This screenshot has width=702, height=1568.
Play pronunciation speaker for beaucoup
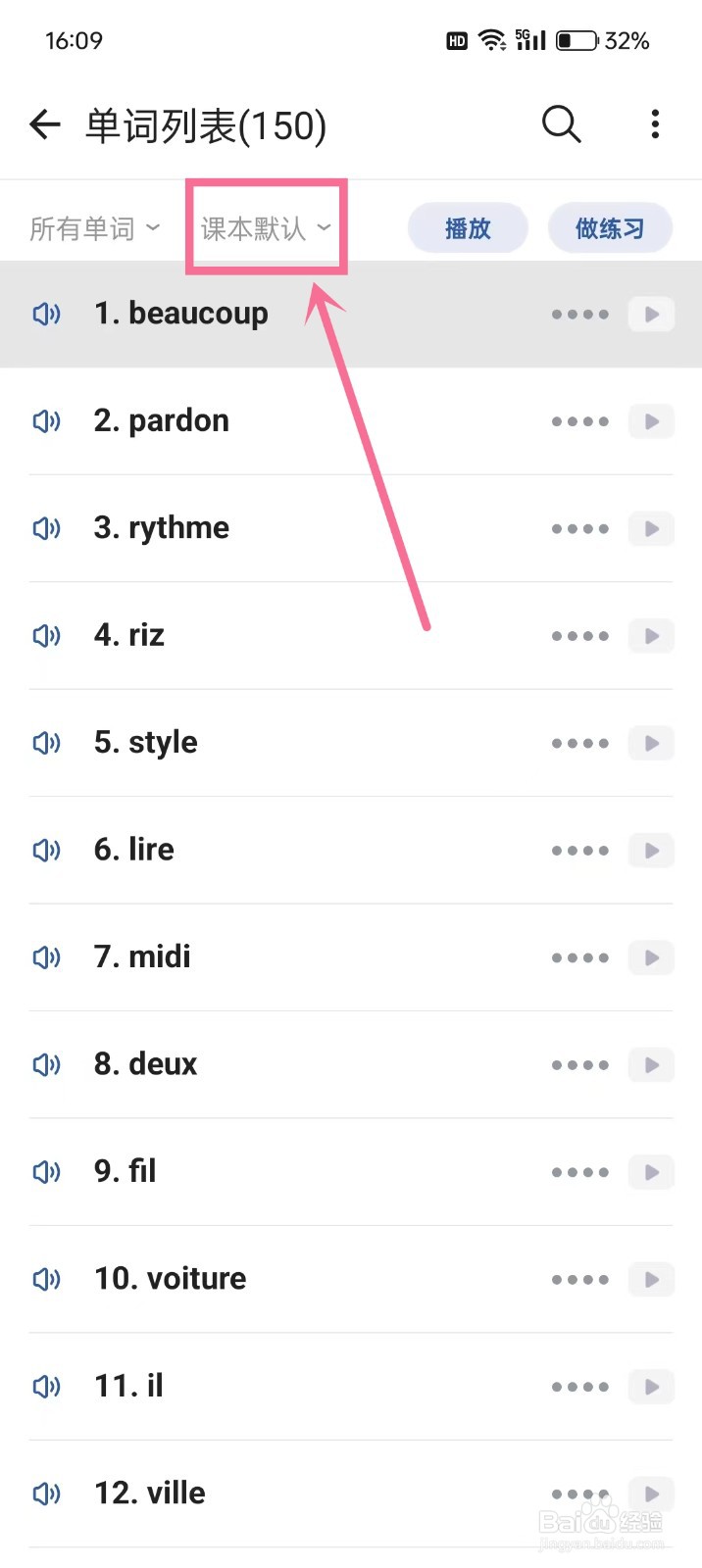pos(46,314)
